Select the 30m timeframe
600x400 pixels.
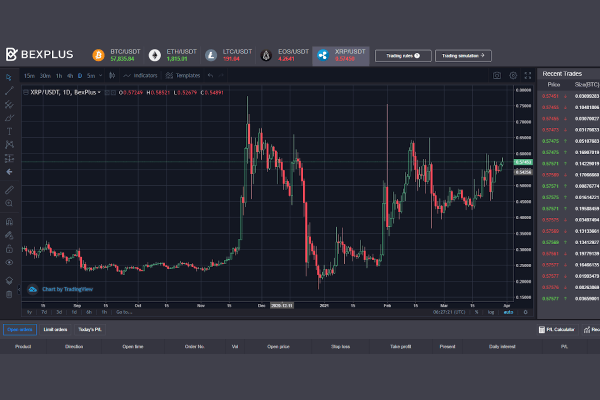pos(45,76)
